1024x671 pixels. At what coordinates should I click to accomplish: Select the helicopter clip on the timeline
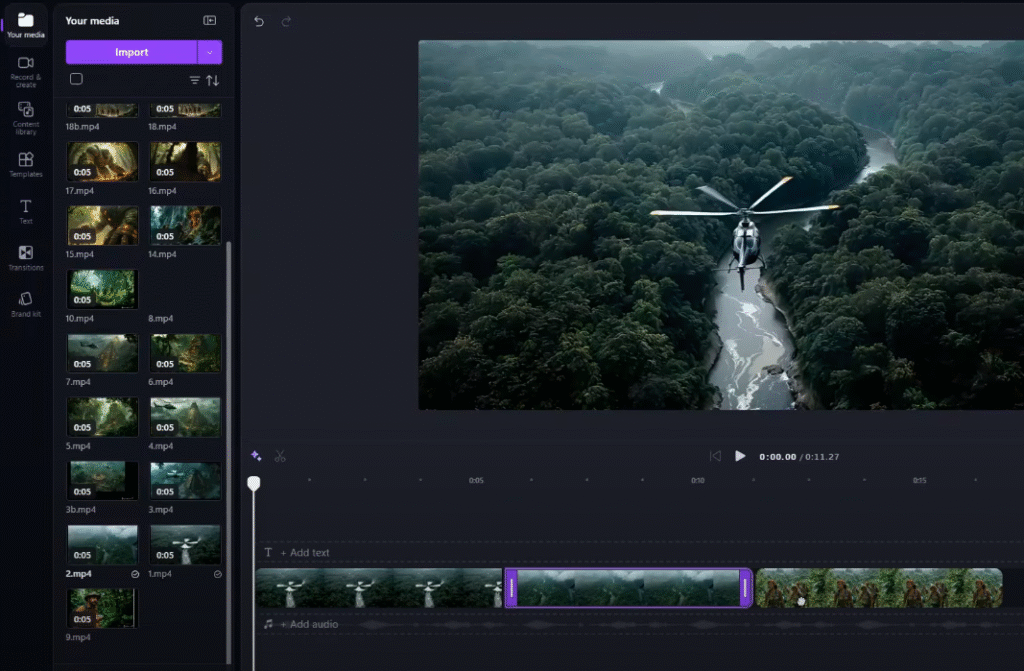pos(379,588)
